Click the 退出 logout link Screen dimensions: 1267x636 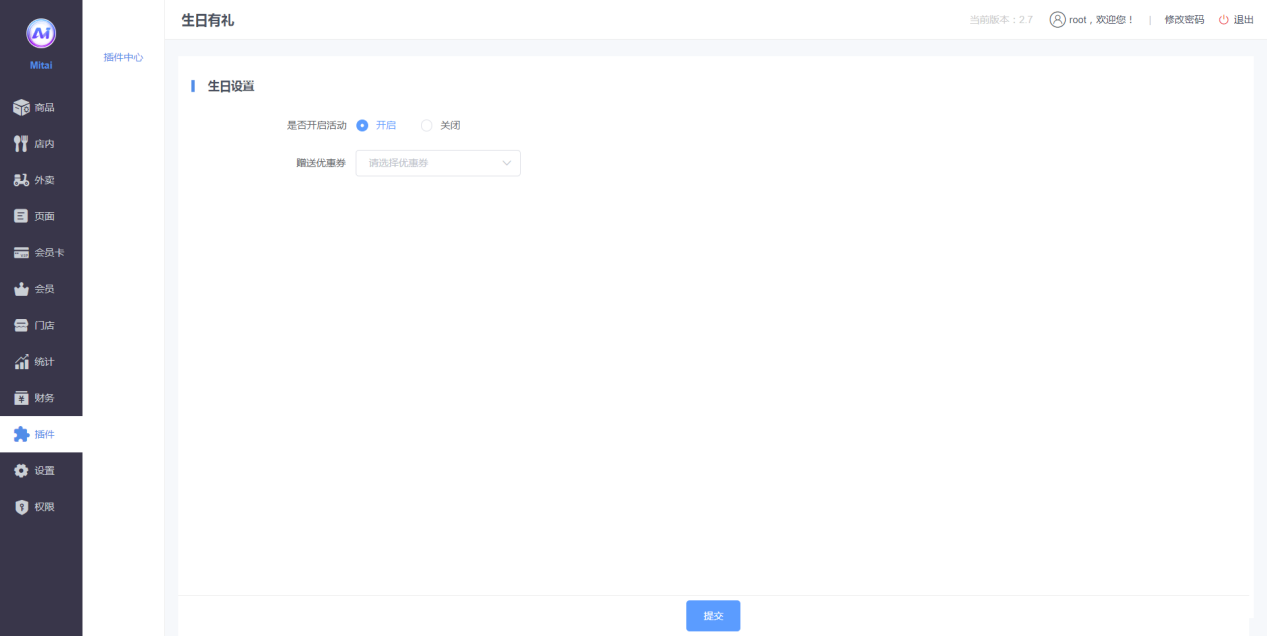pos(1236,20)
